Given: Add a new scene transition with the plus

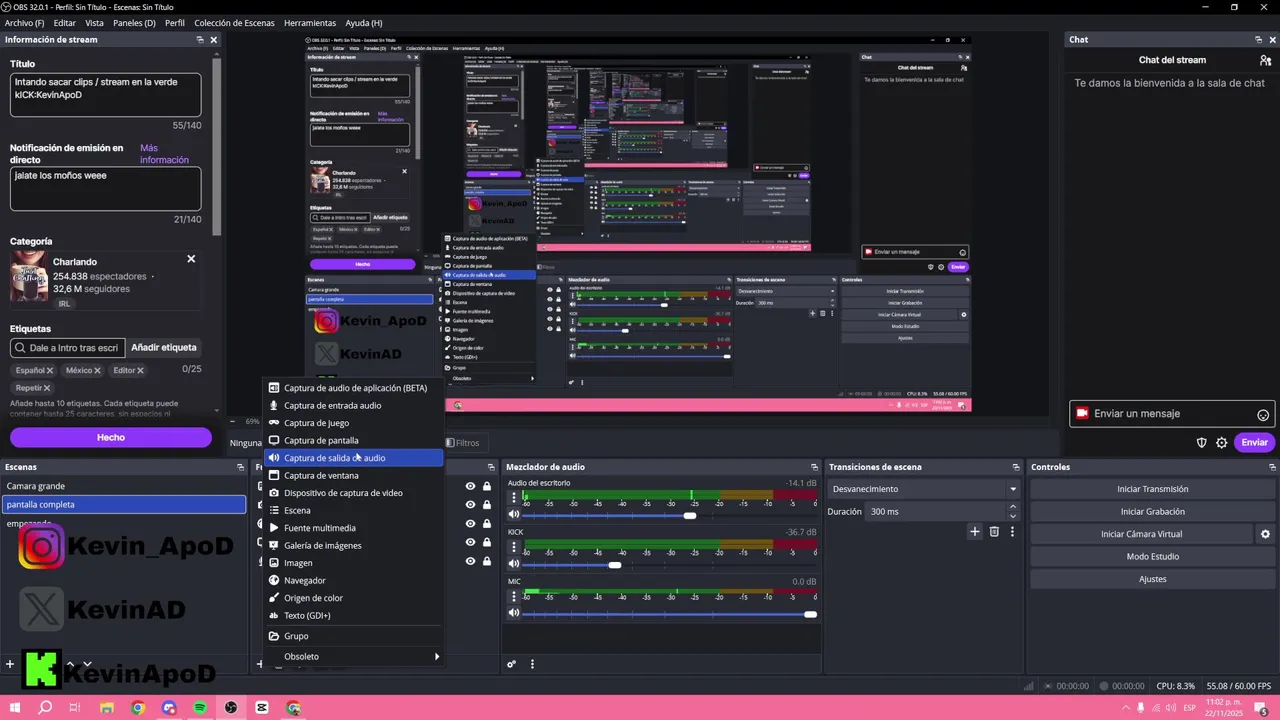Looking at the screenshot, I should 975,532.
